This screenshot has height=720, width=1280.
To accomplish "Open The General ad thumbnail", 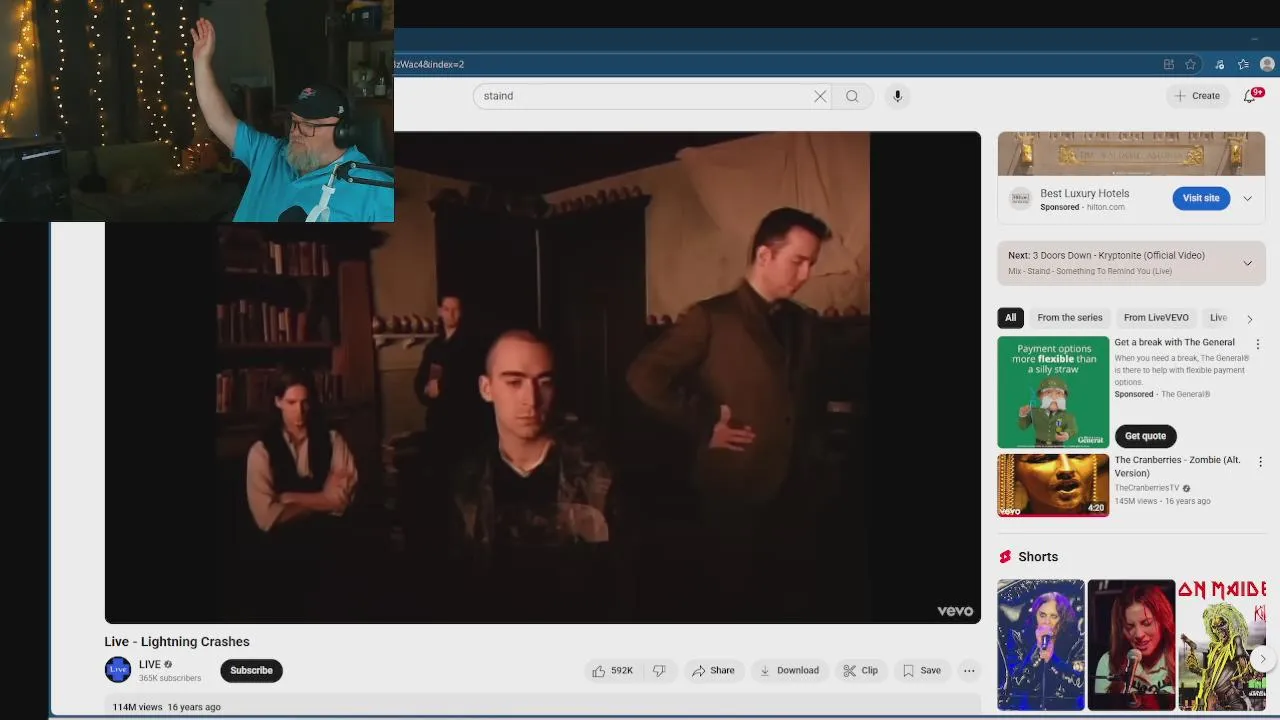I will click(x=1053, y=392).
